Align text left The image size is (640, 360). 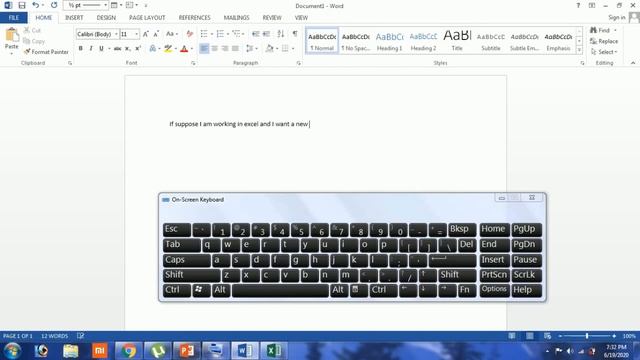pos(204,49)
